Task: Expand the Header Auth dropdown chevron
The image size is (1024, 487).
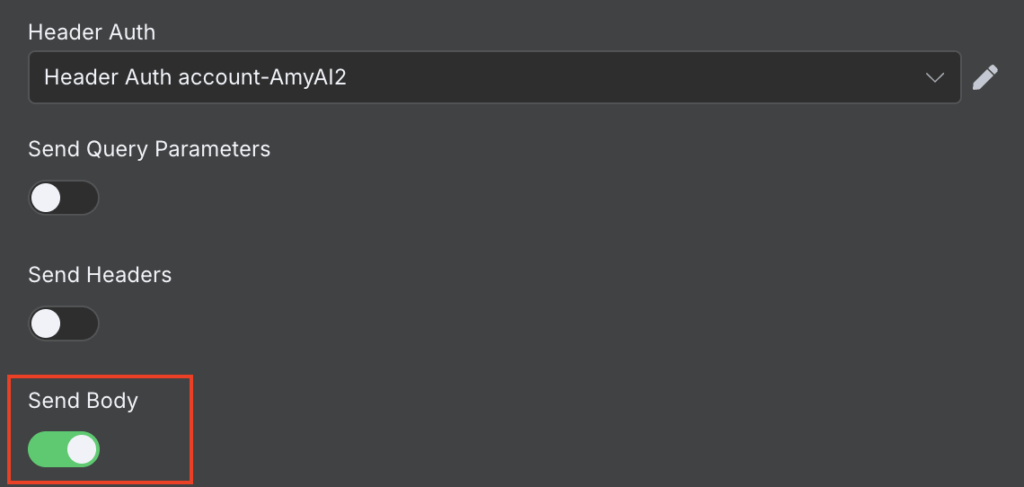Action: [935, 78]
